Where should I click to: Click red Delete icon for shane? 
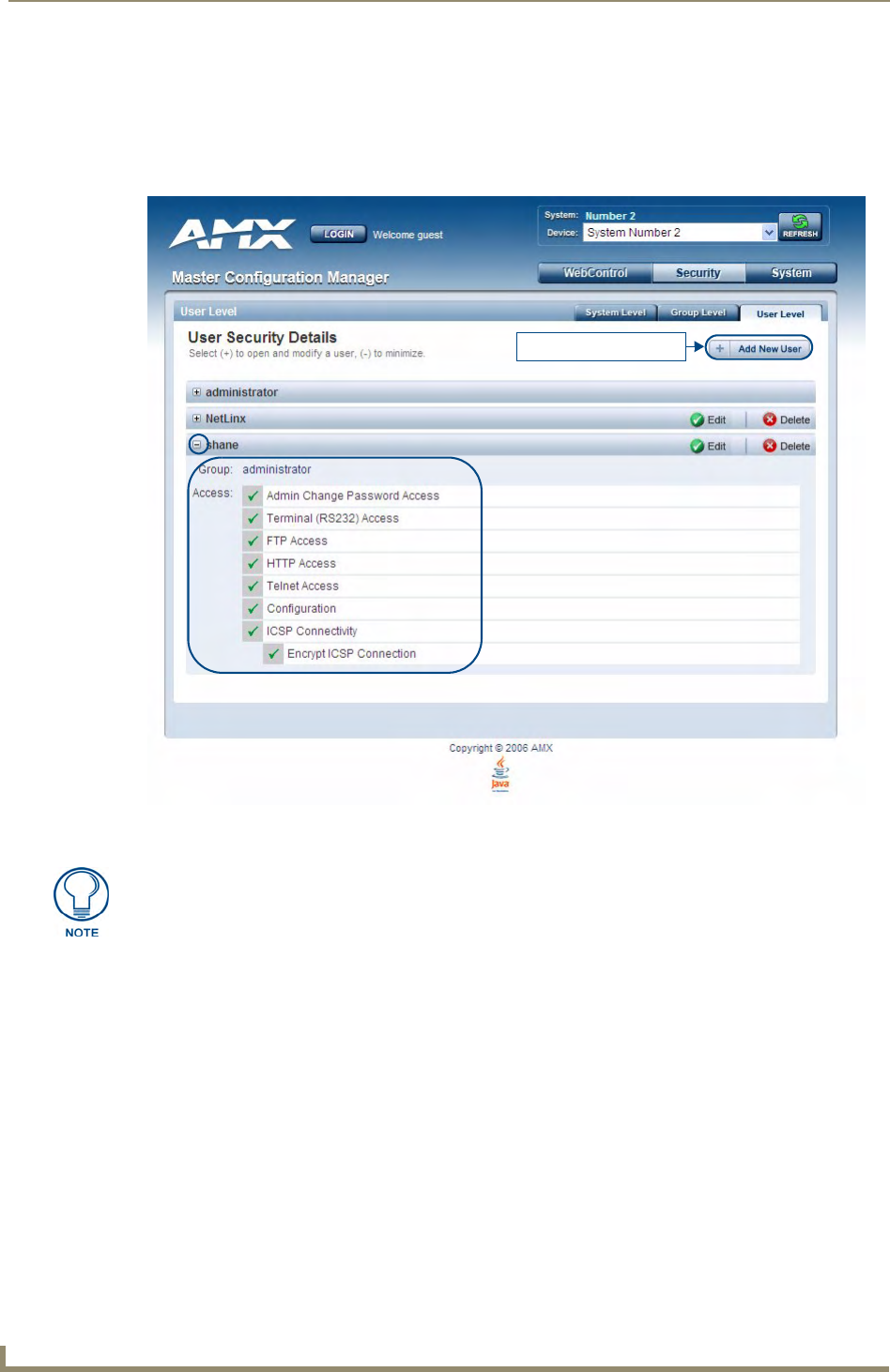[770, 446]
